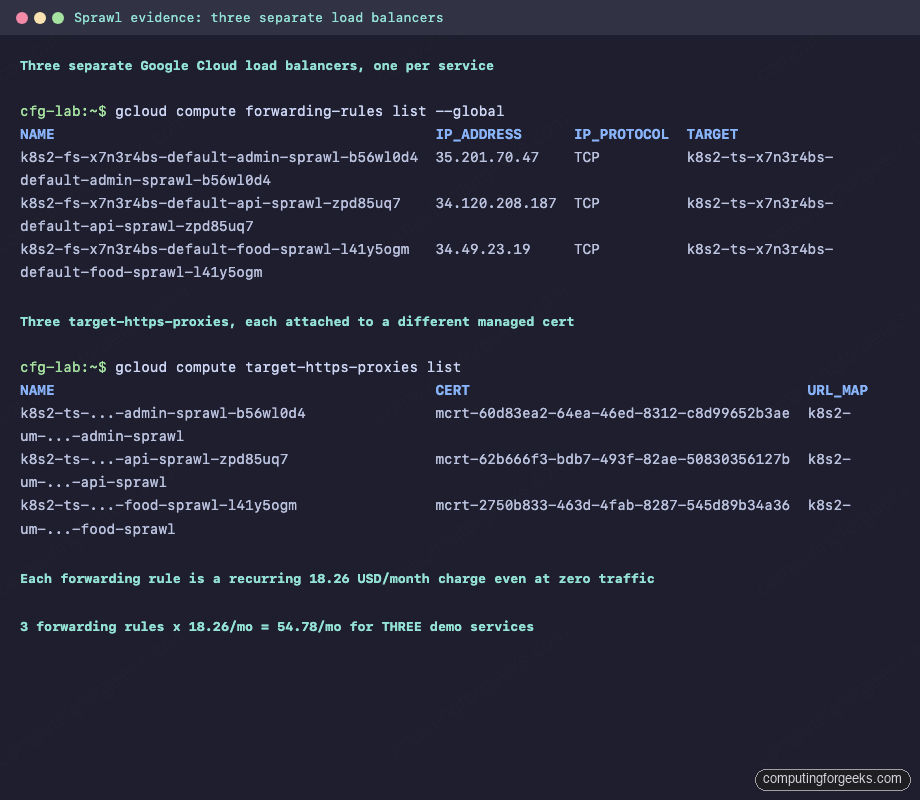The height and width of the screenshot is (800, 920).
Task: Click the 54.78/mo cost summary line
Action: tap(280, 626)
